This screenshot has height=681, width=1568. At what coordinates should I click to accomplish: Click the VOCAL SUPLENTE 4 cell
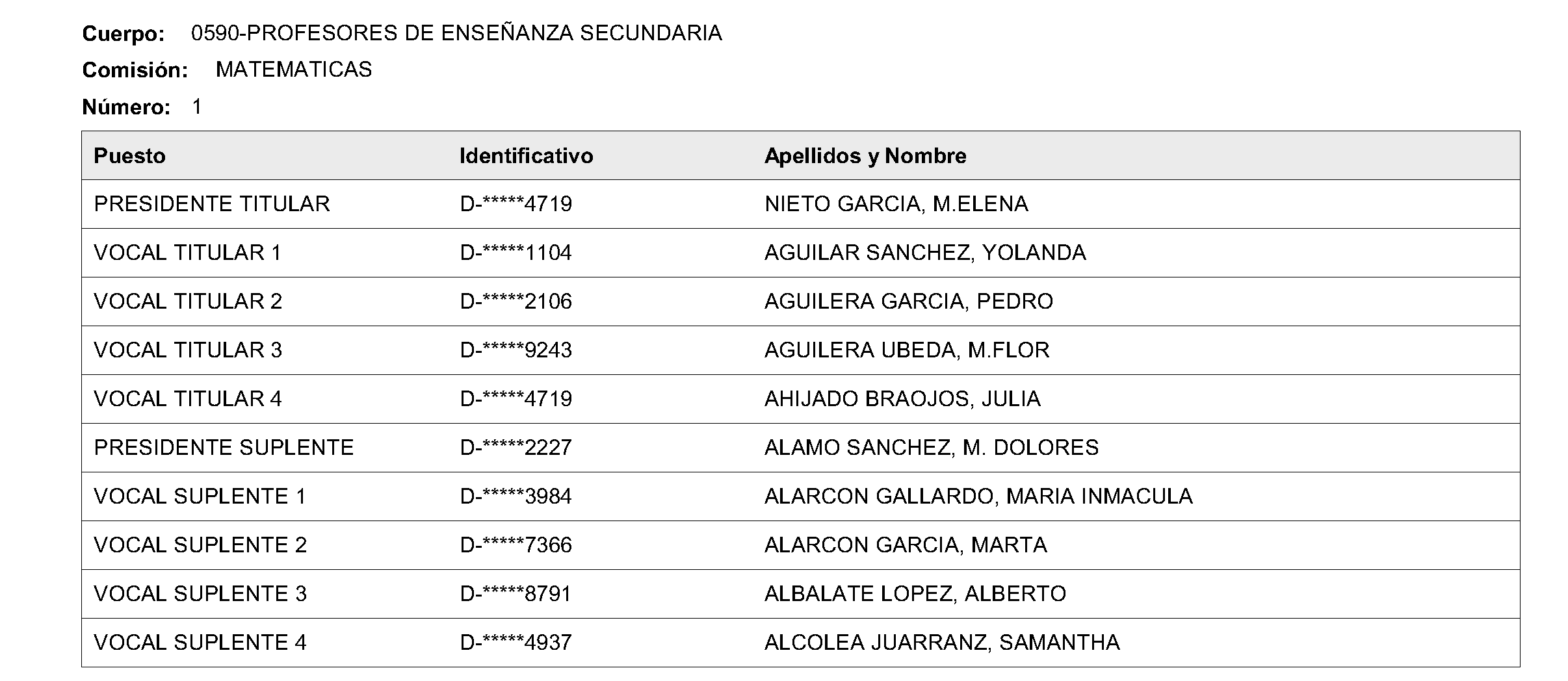pyautogui.click(x=200, y=643)
